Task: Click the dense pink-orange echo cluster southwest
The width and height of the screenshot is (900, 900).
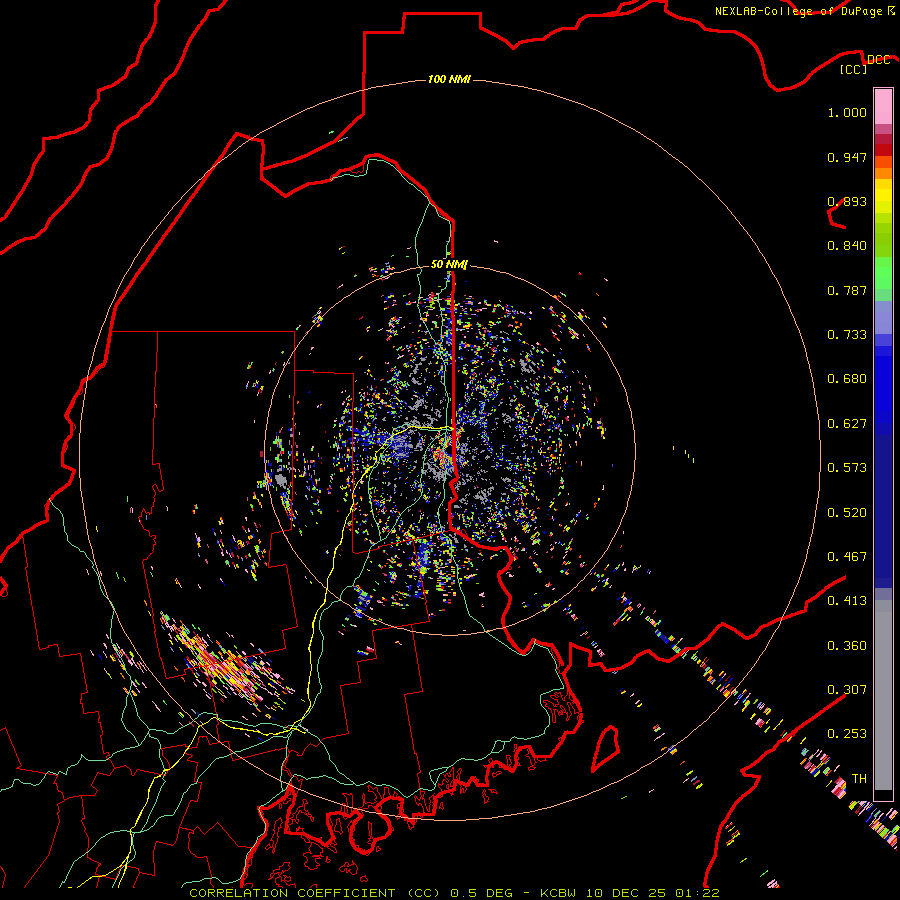Action: coord(227,666)
